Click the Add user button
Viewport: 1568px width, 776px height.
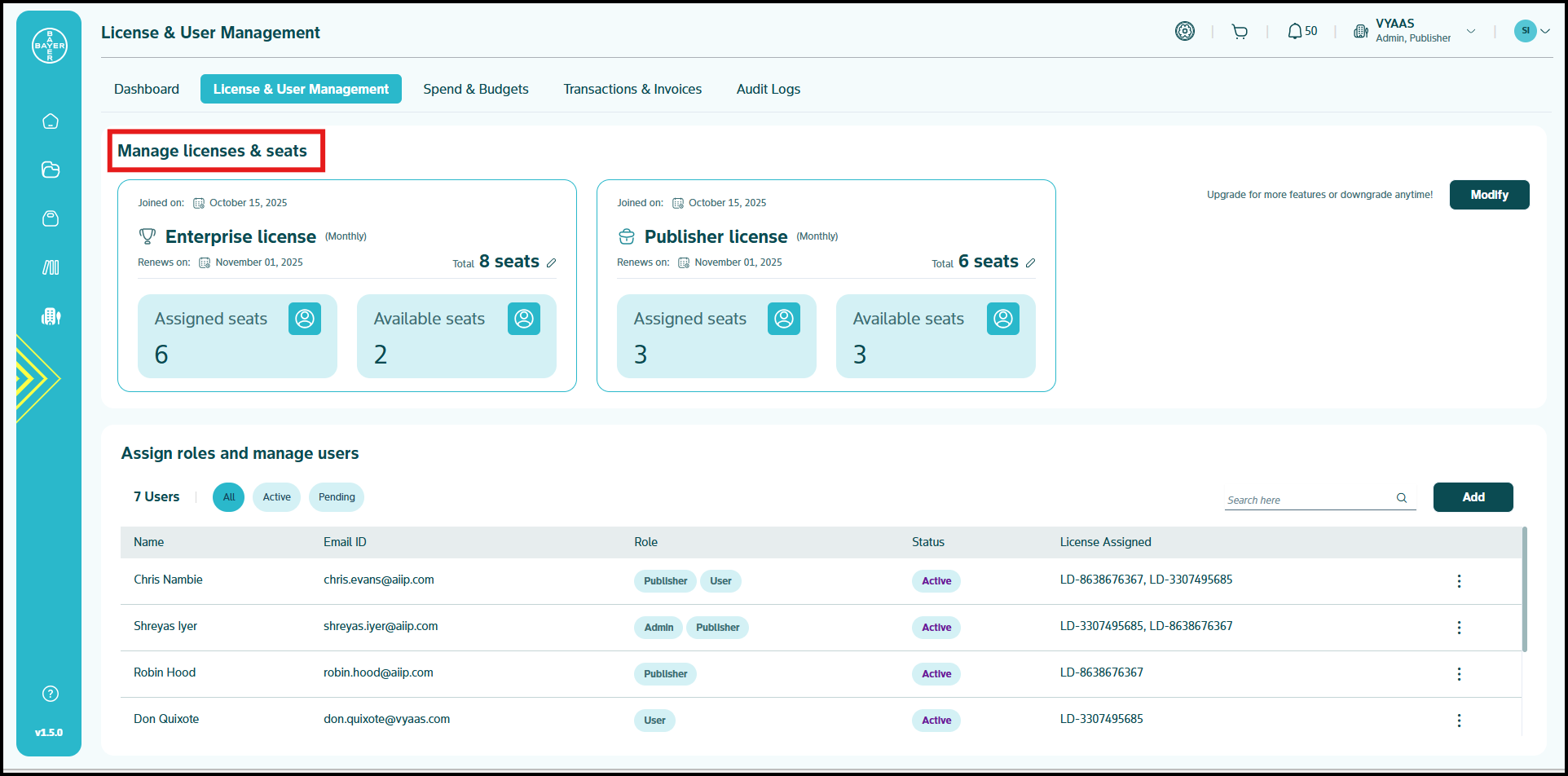click(1473, 497)
